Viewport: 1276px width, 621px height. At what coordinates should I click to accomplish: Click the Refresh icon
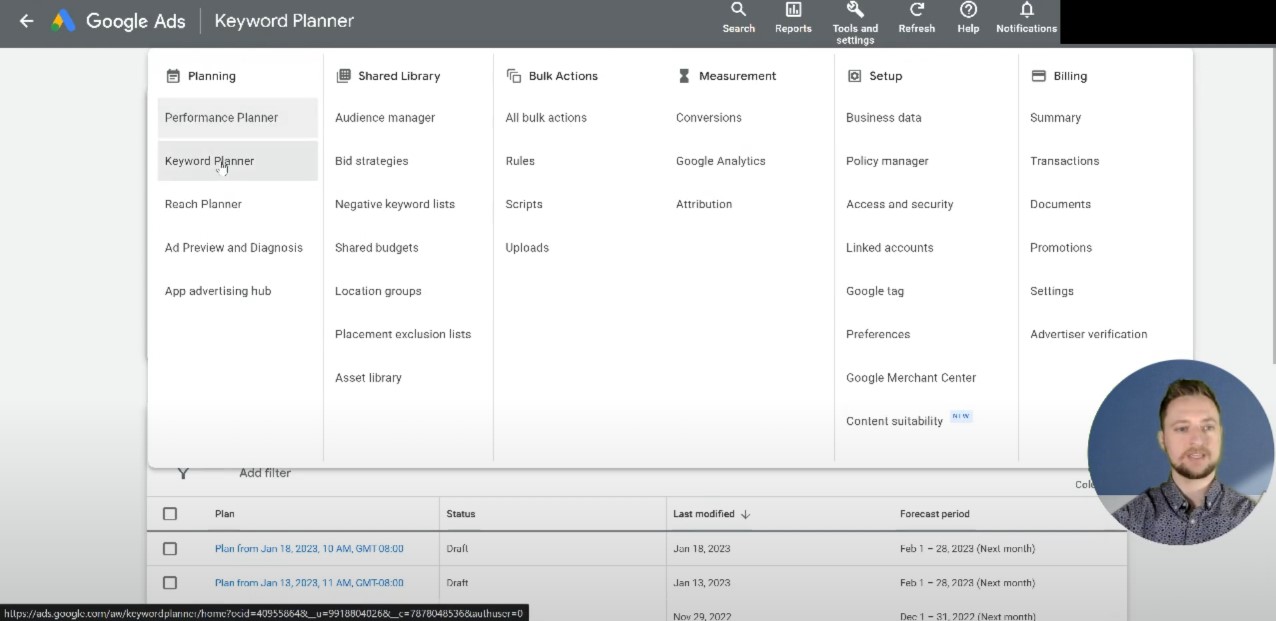[x=916, y=10]
